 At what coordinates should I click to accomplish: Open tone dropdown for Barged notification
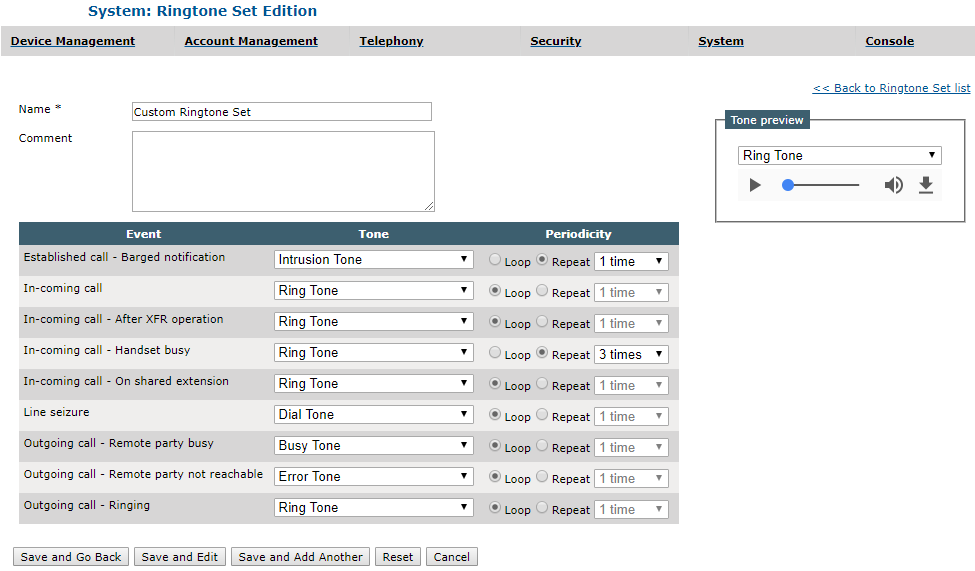coord(374,259)
